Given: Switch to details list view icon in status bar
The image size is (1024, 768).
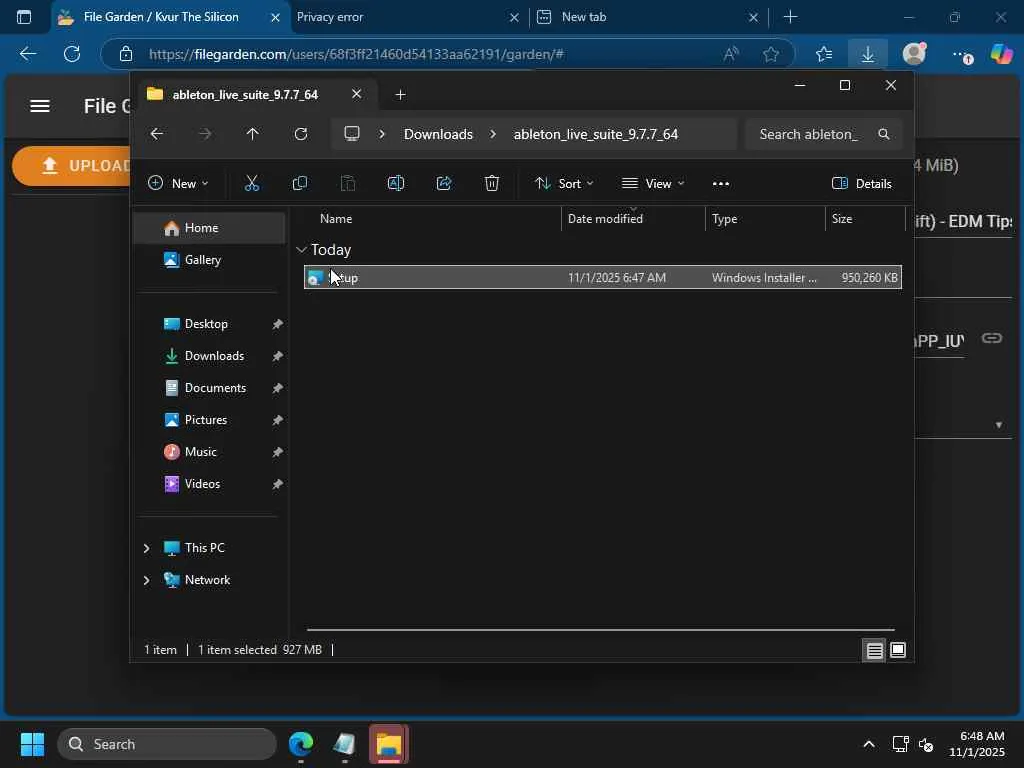Looking at the screenshot, I should pyautogui.click(x=874, y=650).
